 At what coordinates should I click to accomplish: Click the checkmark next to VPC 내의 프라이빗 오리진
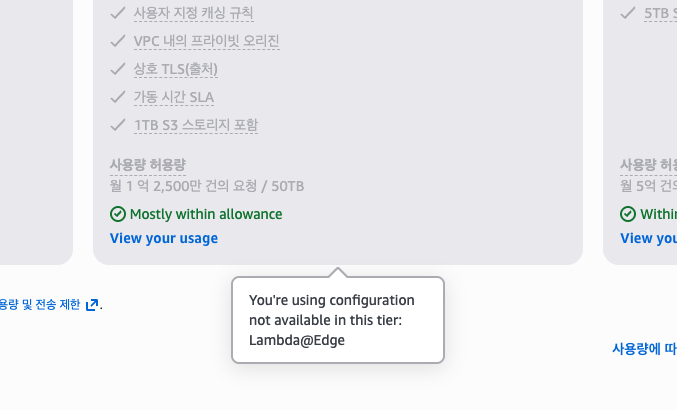point(118,41)
